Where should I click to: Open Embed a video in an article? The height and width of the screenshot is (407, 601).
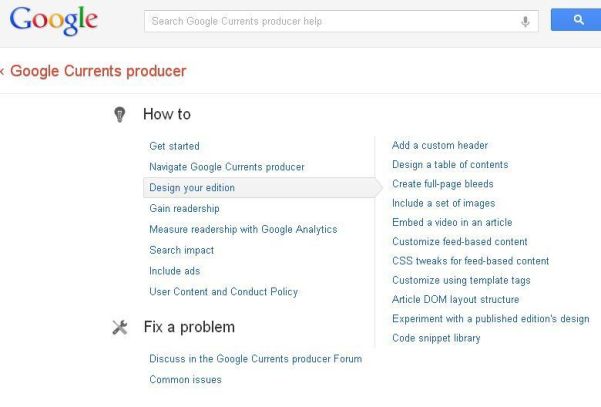(452, 223)
